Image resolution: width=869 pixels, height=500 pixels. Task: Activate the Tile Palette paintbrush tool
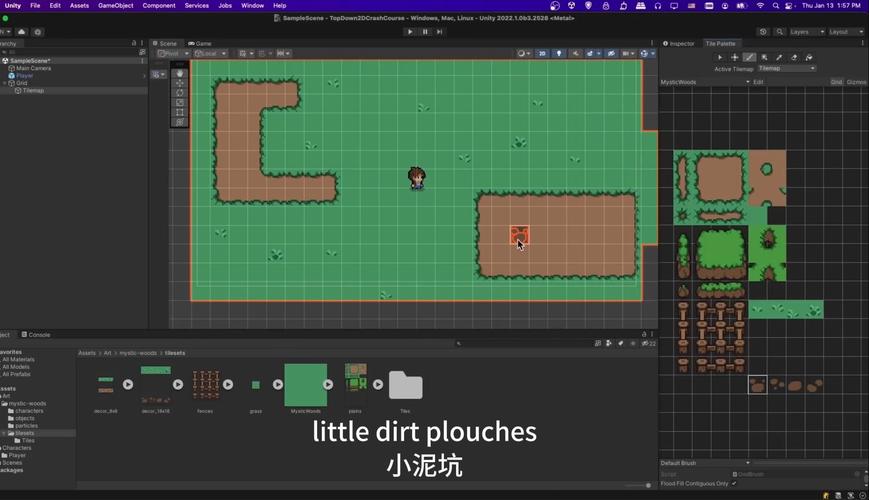pos(749,57)
